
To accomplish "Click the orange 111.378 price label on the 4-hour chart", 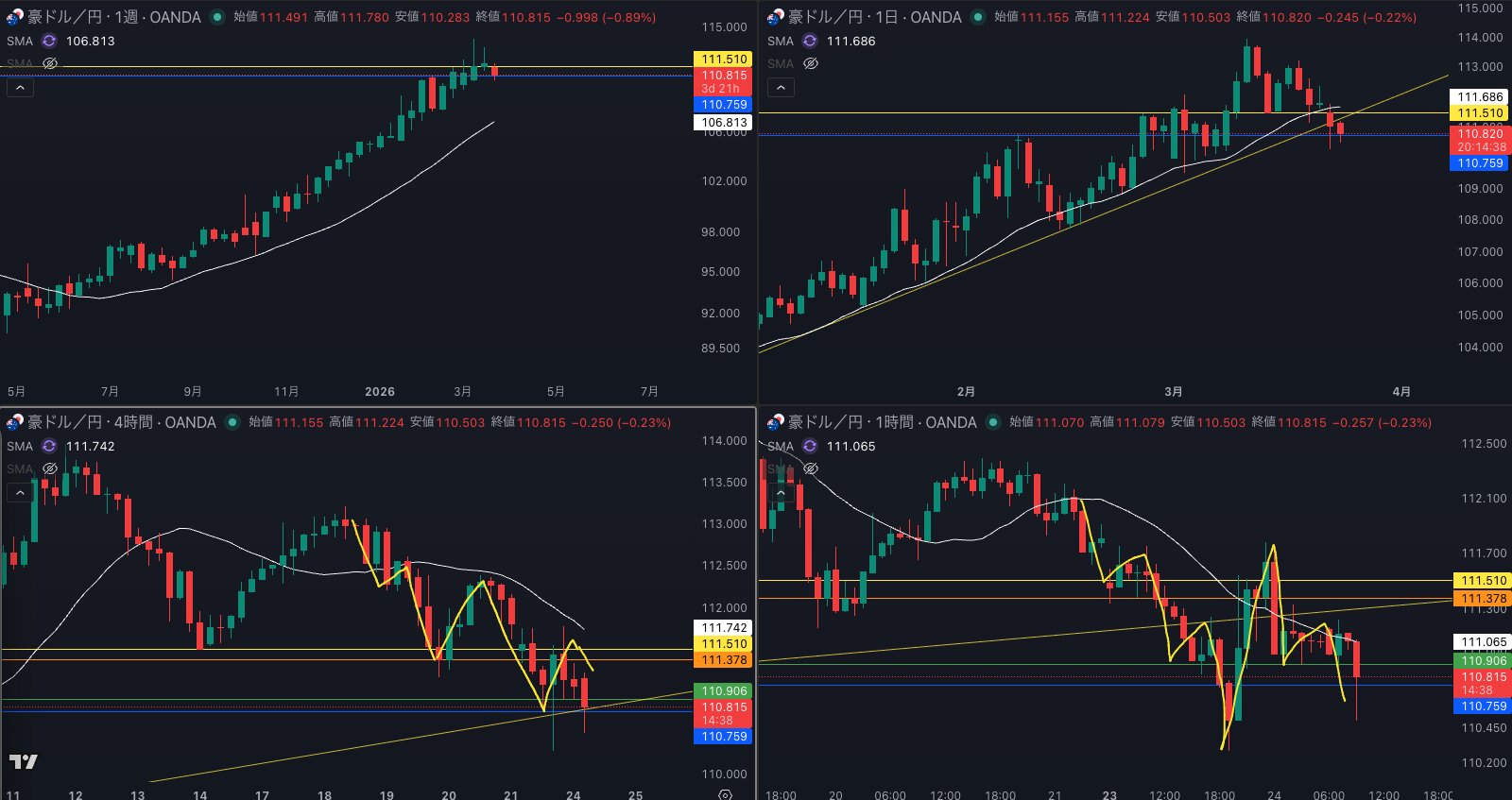I will (724, 660).
